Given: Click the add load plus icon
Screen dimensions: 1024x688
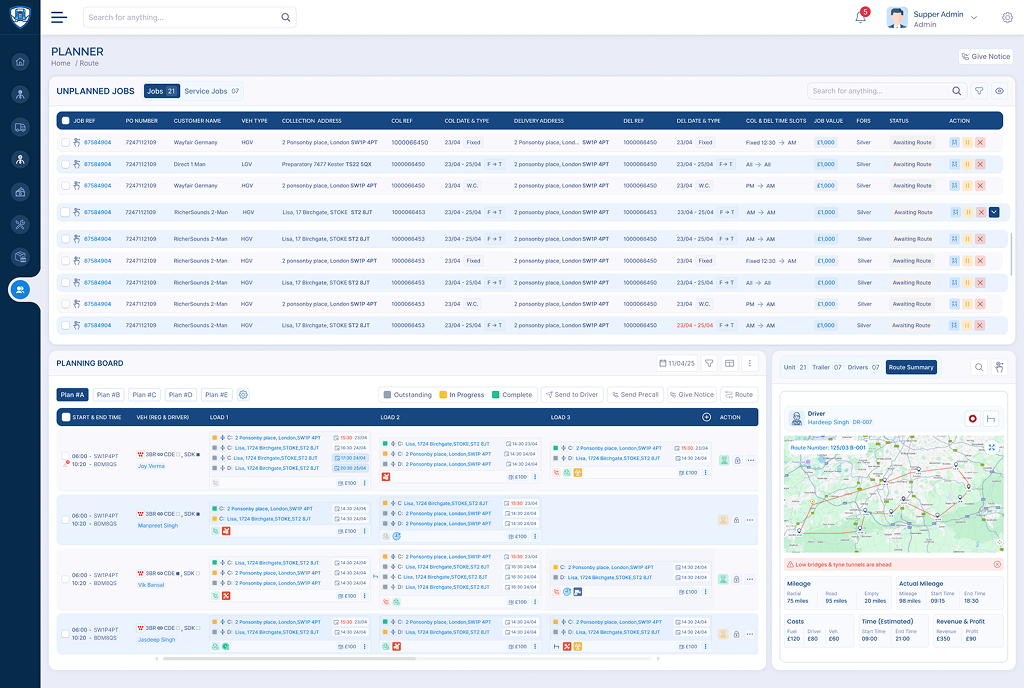Looking at the screenshot, I should pyautogui.click(x=707, y=417).
